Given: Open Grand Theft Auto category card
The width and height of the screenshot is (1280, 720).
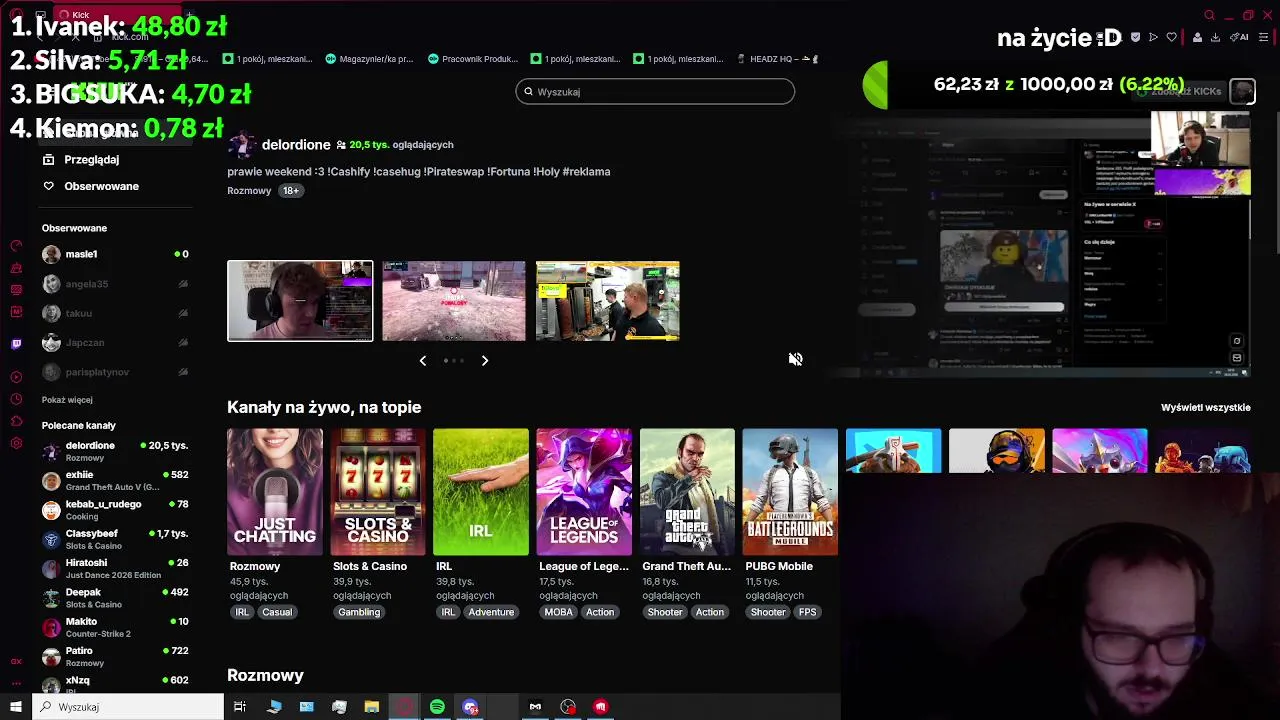Looking at the screenshot, I should [687, 492].
